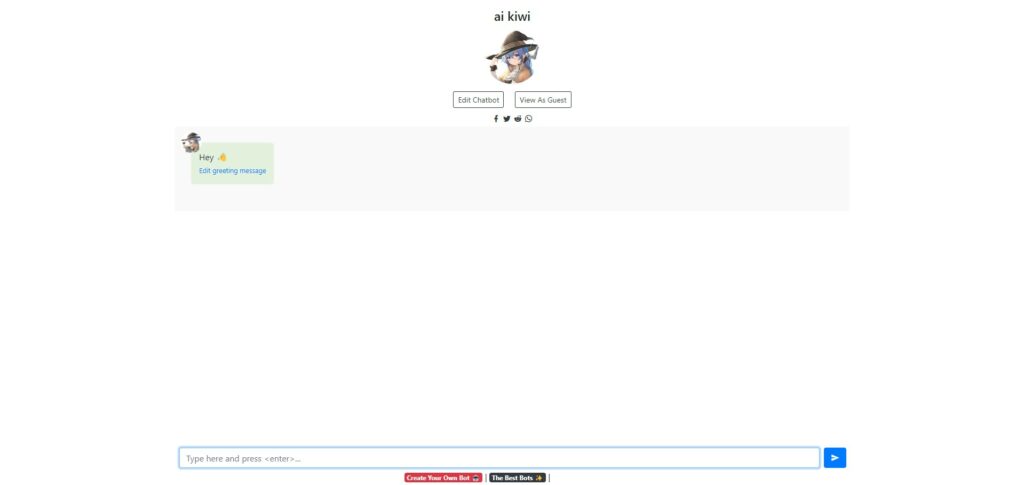The height and width of the screenshot is (485, 1024).
Task: Click the Hey text in greeting message
Action: 206,157
